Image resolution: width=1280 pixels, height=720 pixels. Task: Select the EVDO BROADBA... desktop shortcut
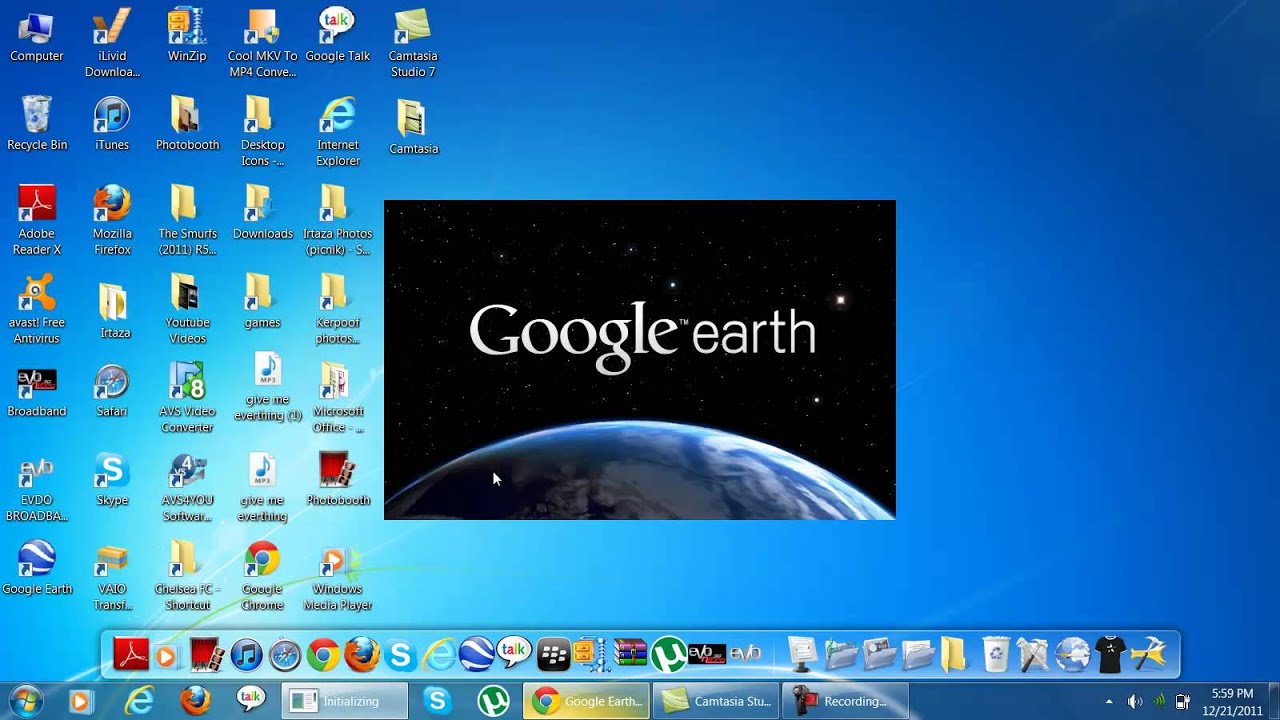(x=37, y=488)
